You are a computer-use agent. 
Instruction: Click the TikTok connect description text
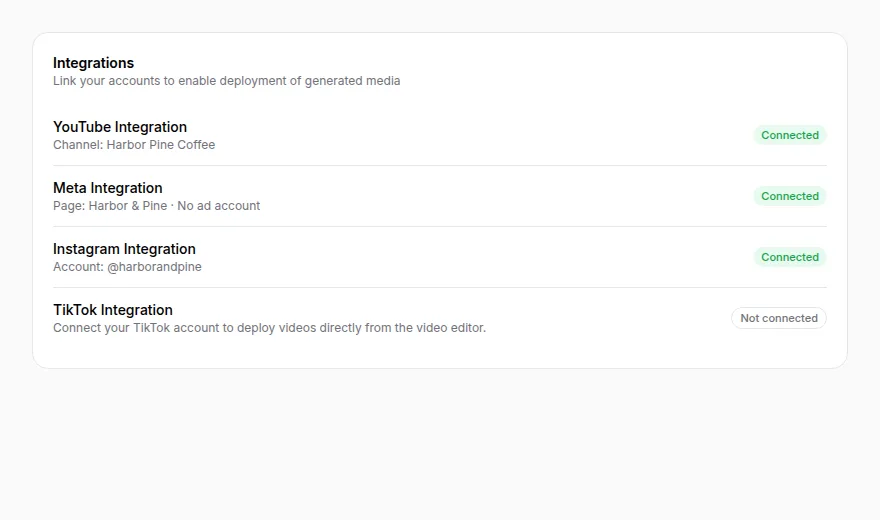(x=269, y=328)
